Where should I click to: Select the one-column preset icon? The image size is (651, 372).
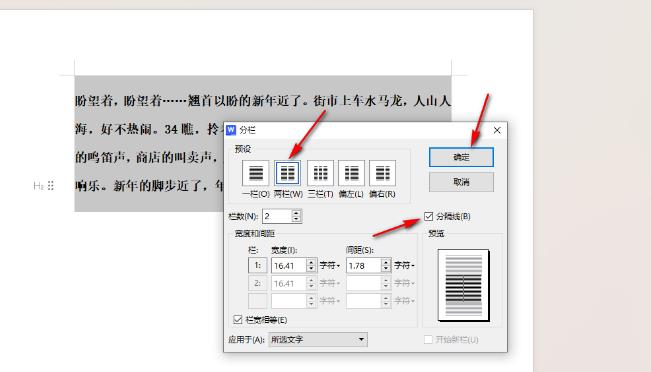[x=256, y=173]
